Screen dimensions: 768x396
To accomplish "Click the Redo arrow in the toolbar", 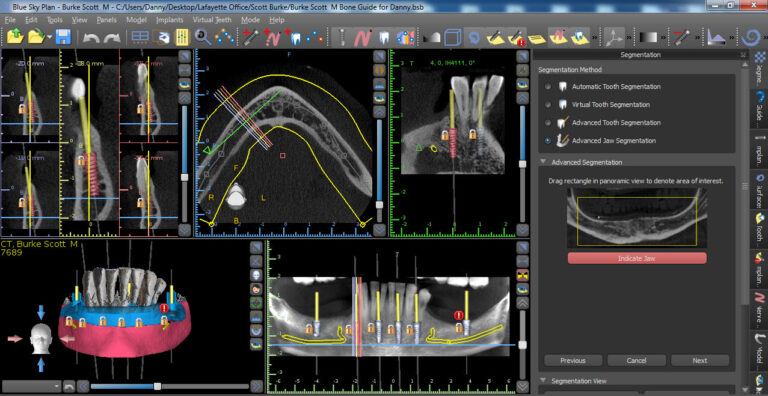I will [x=112, y=38].
